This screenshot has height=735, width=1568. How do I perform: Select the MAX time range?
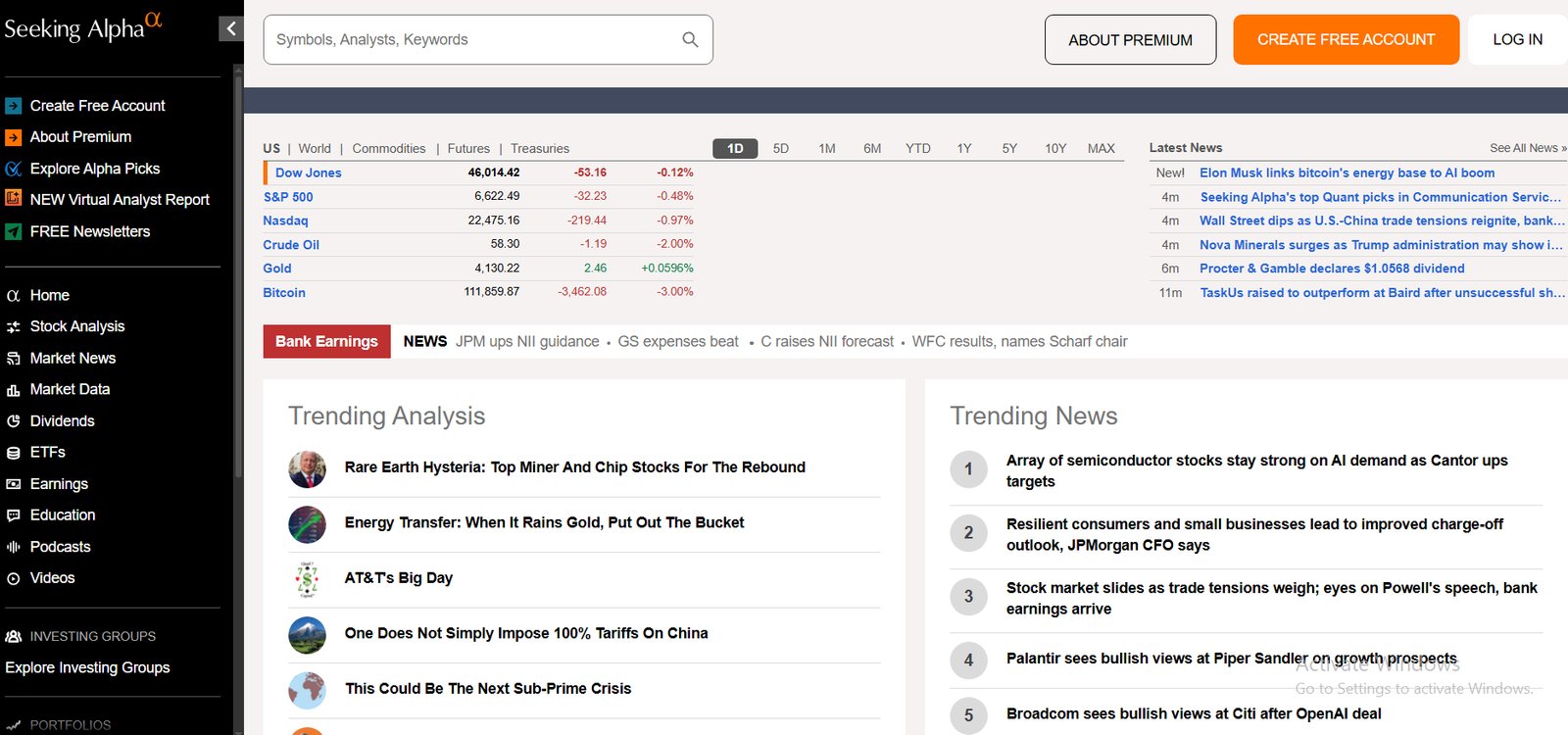click(x=1102, y=149)
